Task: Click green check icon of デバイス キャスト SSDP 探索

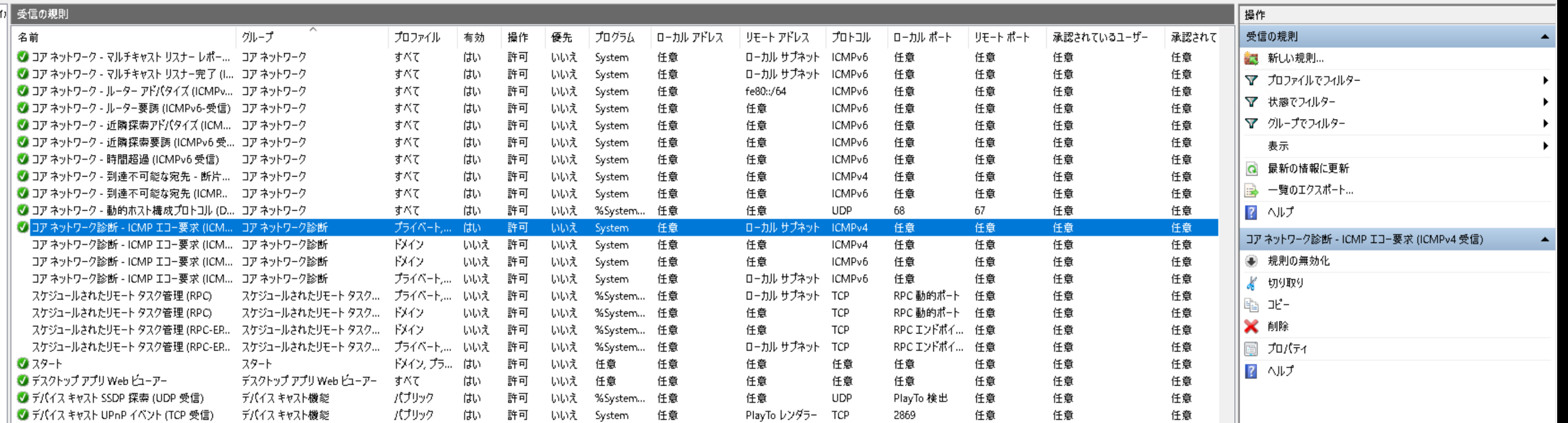Action: 23,398
